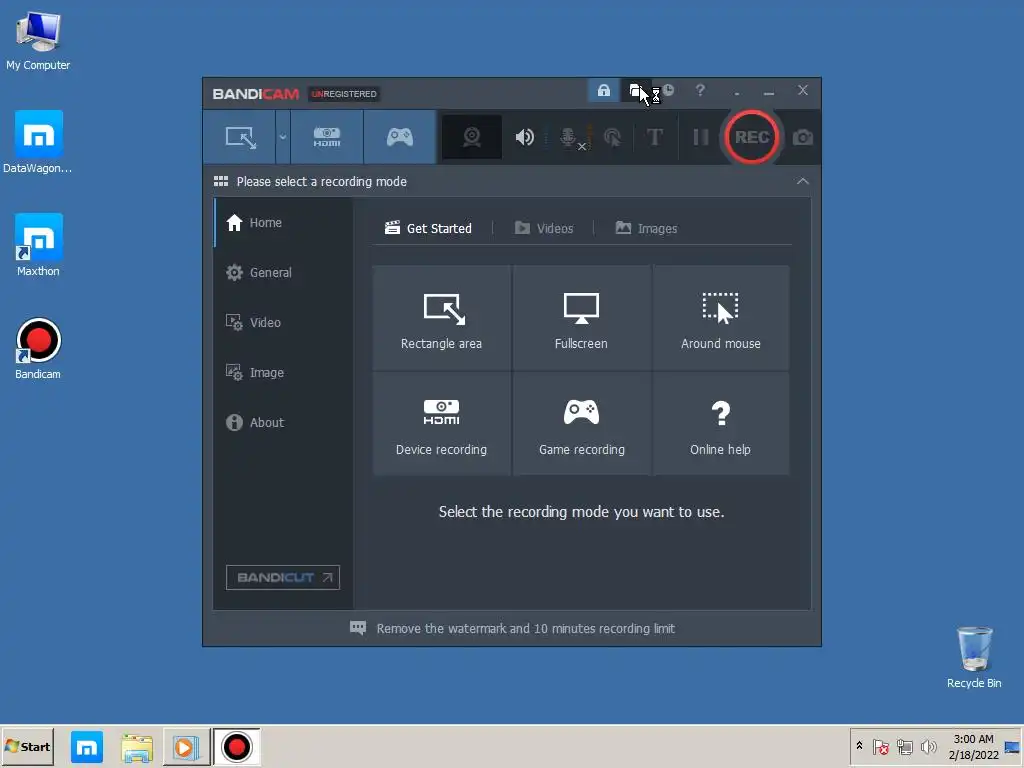Open the BANDICUT link button
The image size is (1024, 768).
point(283,577)
